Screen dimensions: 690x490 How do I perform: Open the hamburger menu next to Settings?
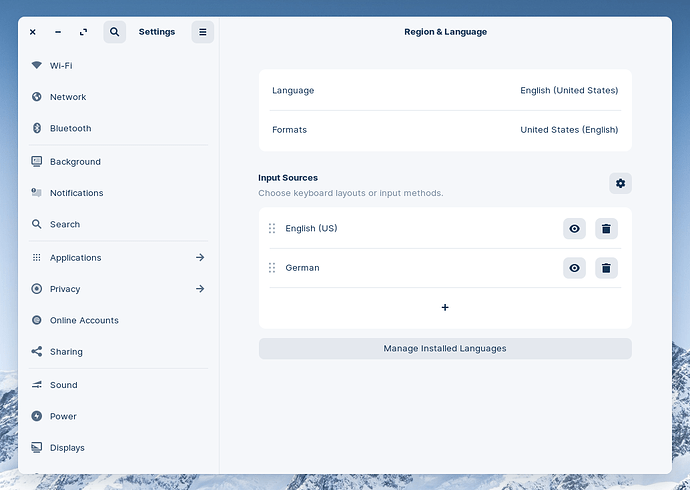tap(202, 32)
